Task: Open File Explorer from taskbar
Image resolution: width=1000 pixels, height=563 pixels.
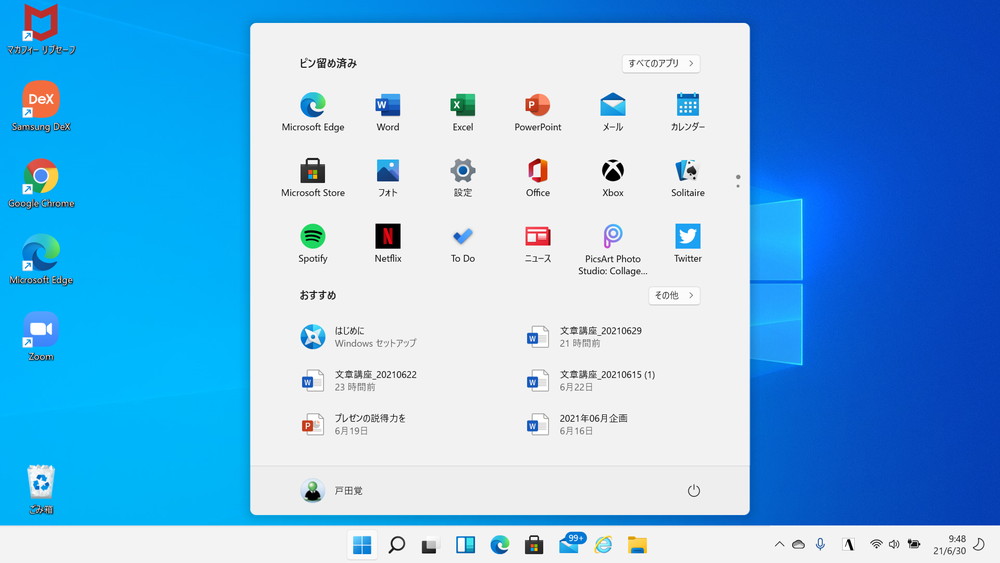Action: point(638,545)
